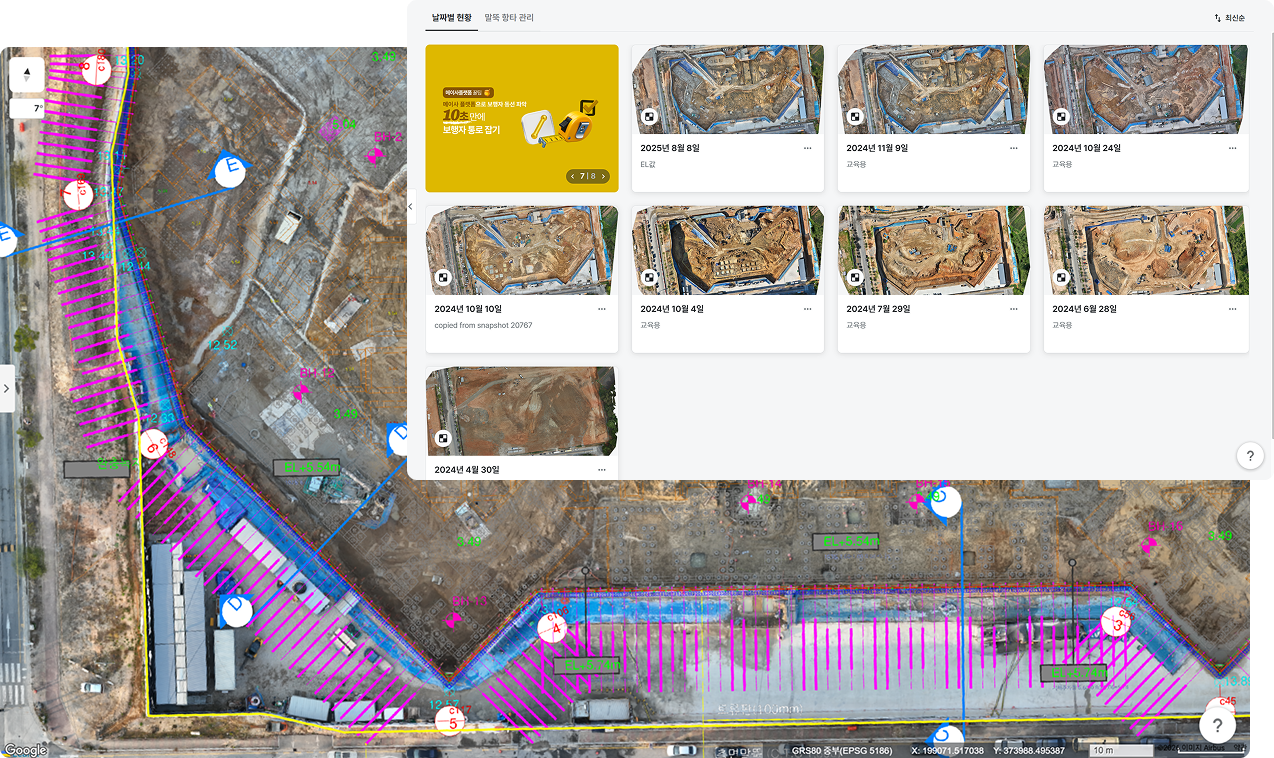
Task: Click the compass north arrow icon
Action: 27,75
